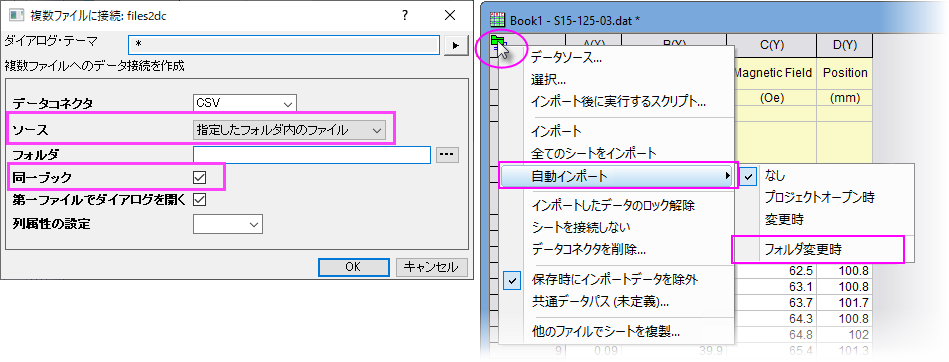Open the データコネクタ CSV dropdown
This screenshot has width=949, height=362.
245,103
